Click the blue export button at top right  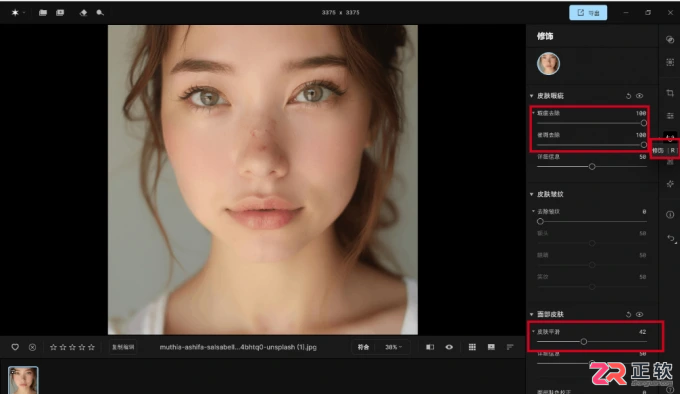point(588,13)
